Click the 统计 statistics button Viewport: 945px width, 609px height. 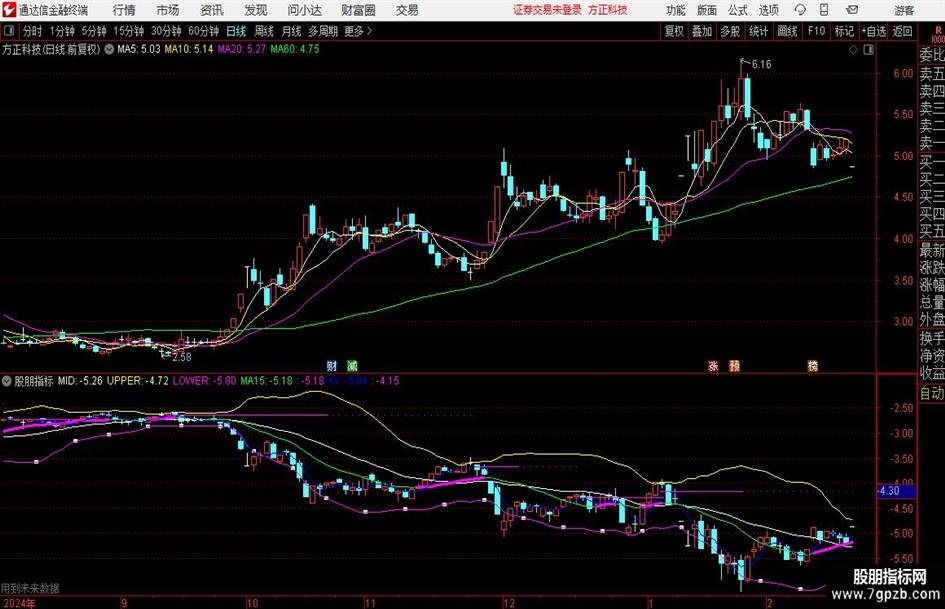click(759, 31)
